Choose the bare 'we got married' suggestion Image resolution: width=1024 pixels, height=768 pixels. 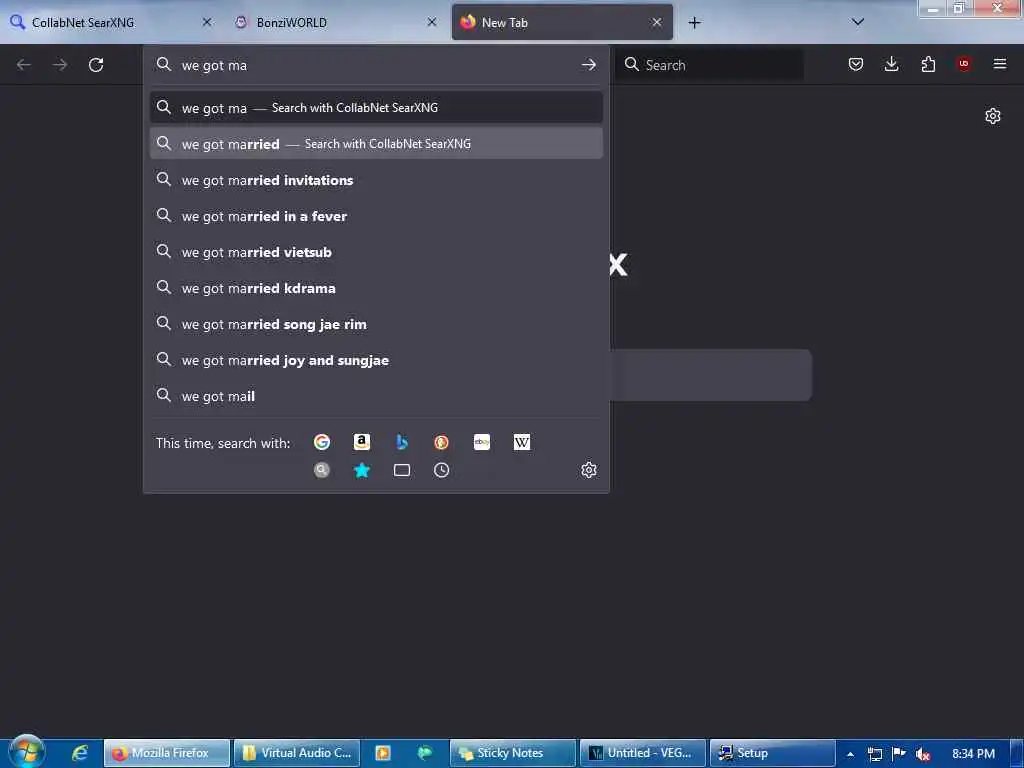376,144
